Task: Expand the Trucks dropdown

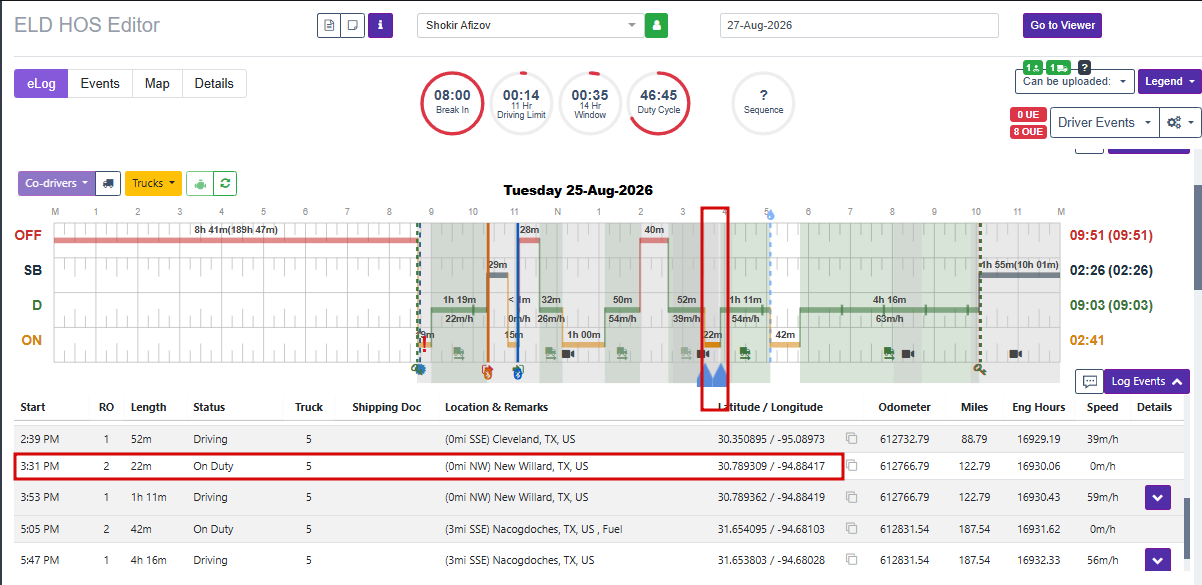Action: (153, 183)
